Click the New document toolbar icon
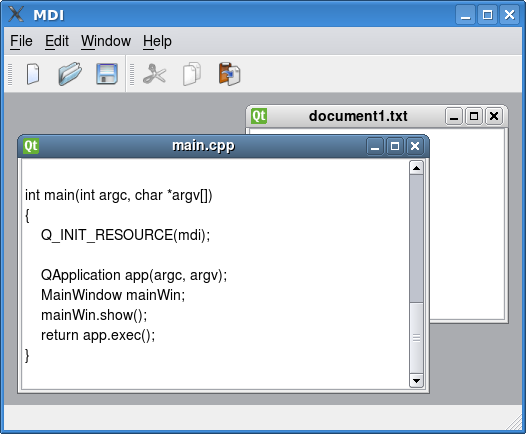 coord(33,74)
